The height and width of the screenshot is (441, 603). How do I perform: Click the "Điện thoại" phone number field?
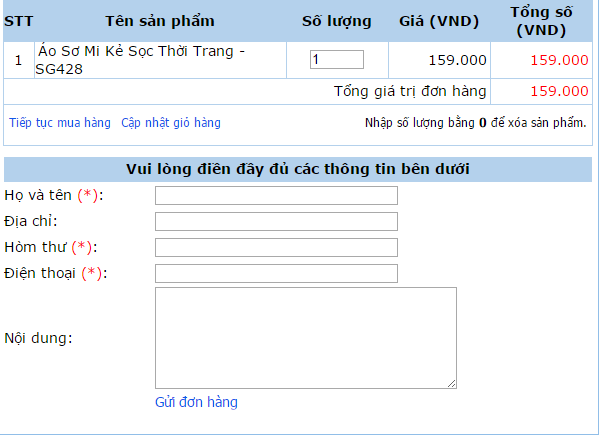[x=276, y=273]
